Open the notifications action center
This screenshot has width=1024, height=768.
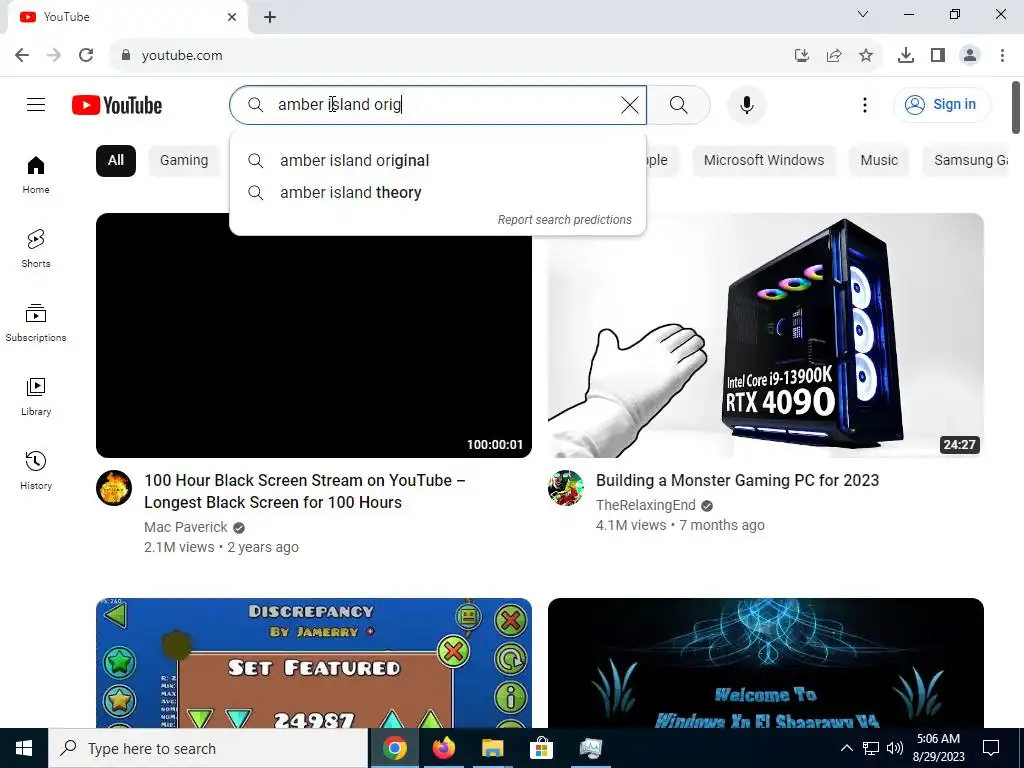(x=991, y=748)
